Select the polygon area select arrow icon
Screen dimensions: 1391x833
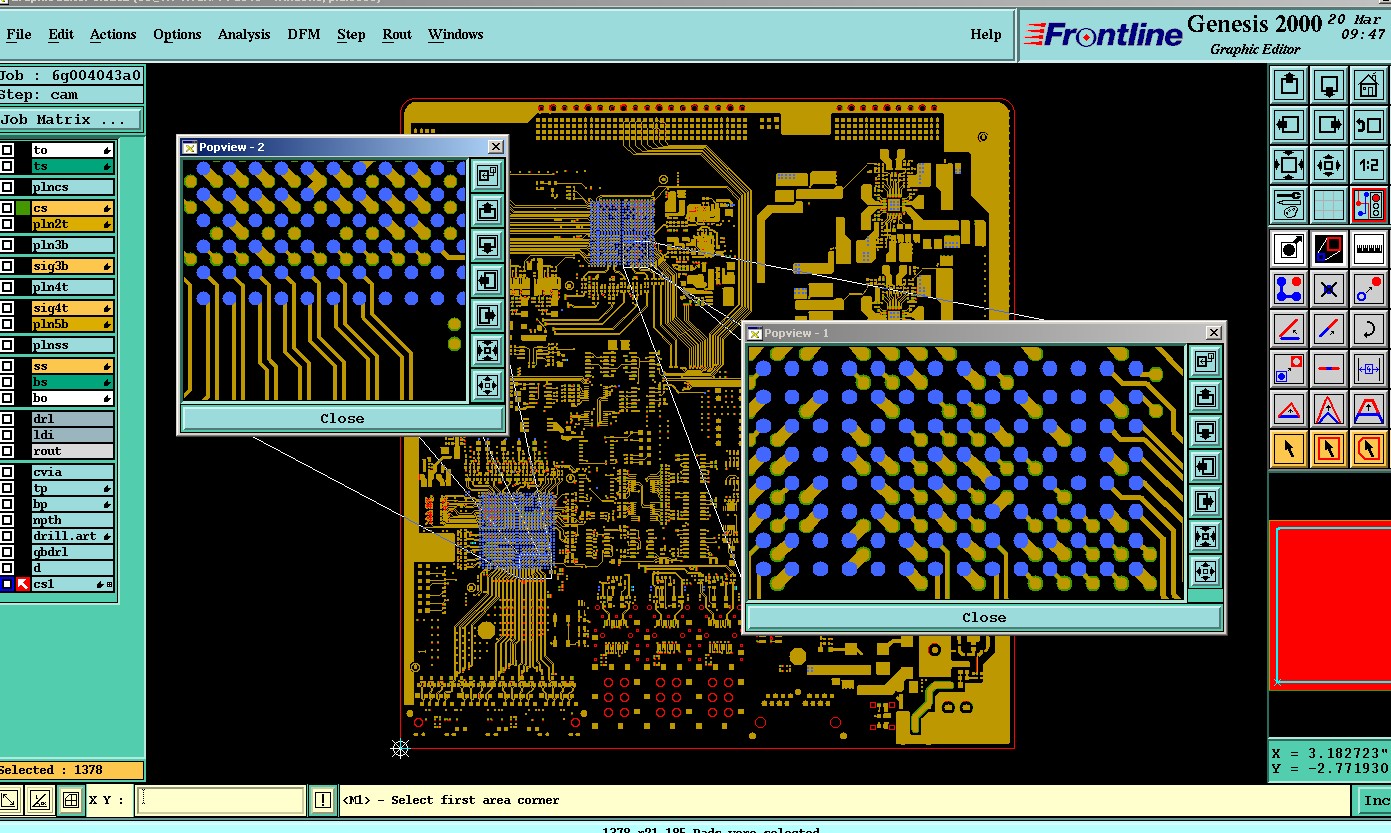[1367, 448]
